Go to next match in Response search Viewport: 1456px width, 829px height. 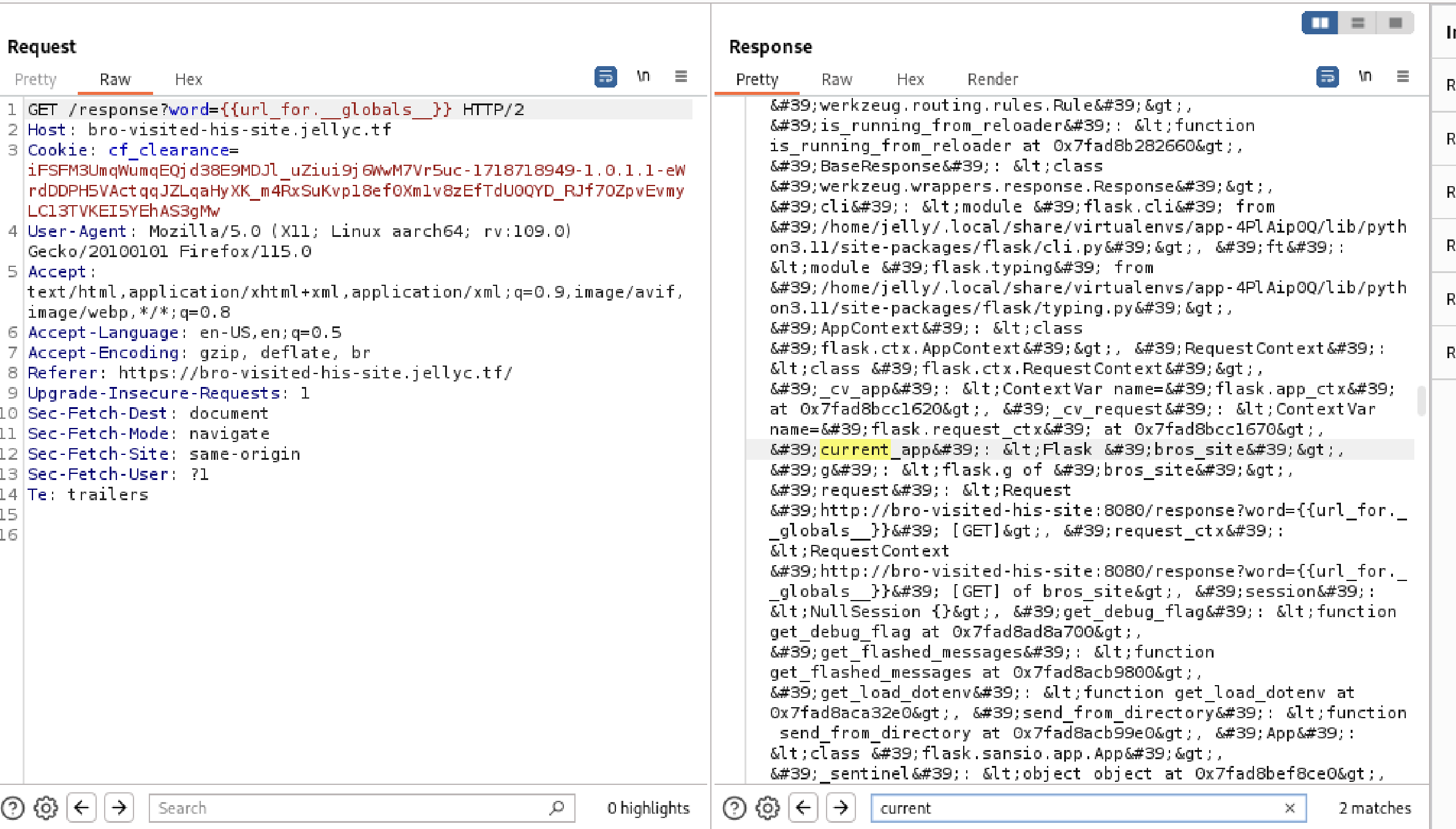coord(841,808)
